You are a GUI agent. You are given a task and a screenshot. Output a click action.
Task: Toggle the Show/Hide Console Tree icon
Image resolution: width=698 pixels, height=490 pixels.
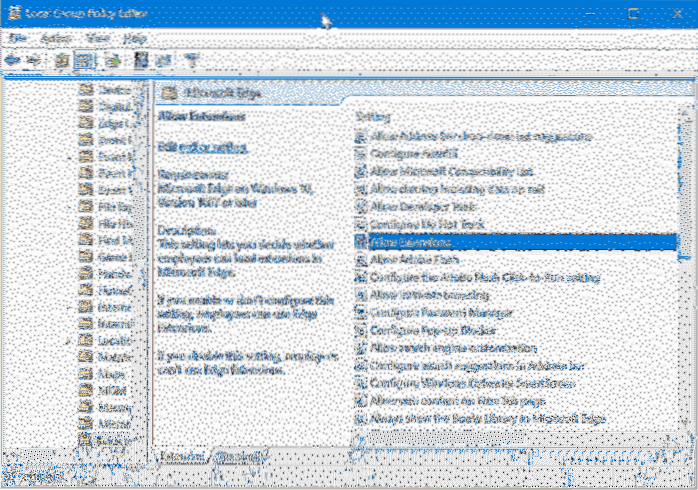click(x=85, y=60)
